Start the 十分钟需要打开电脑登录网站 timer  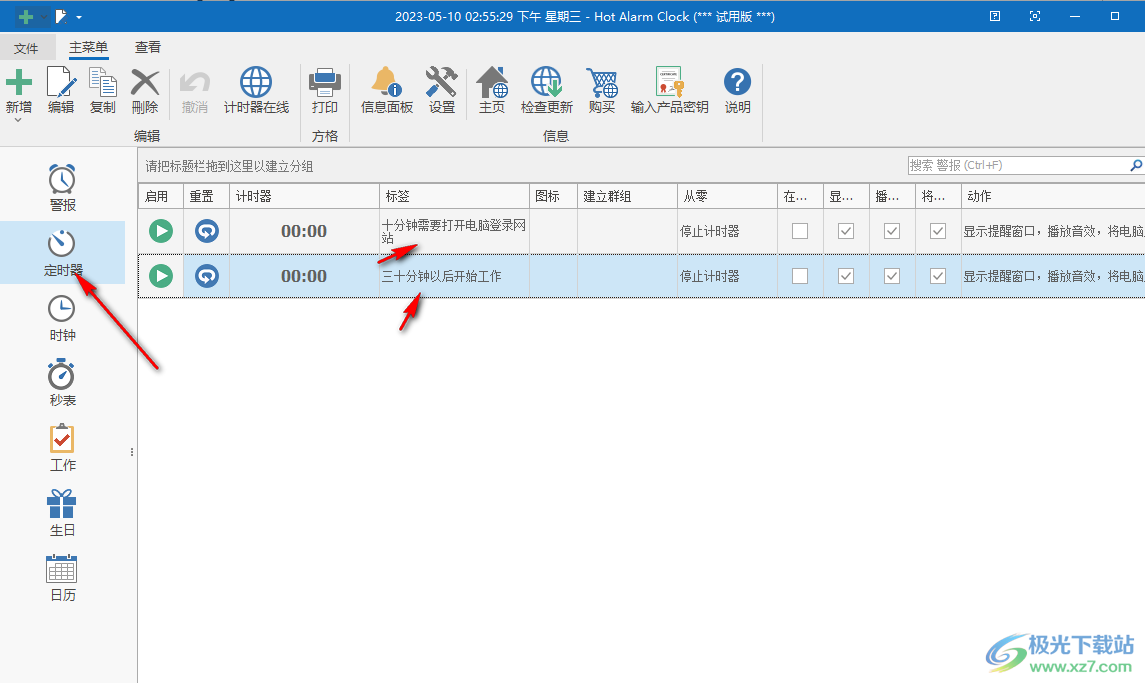coord(161,232)
